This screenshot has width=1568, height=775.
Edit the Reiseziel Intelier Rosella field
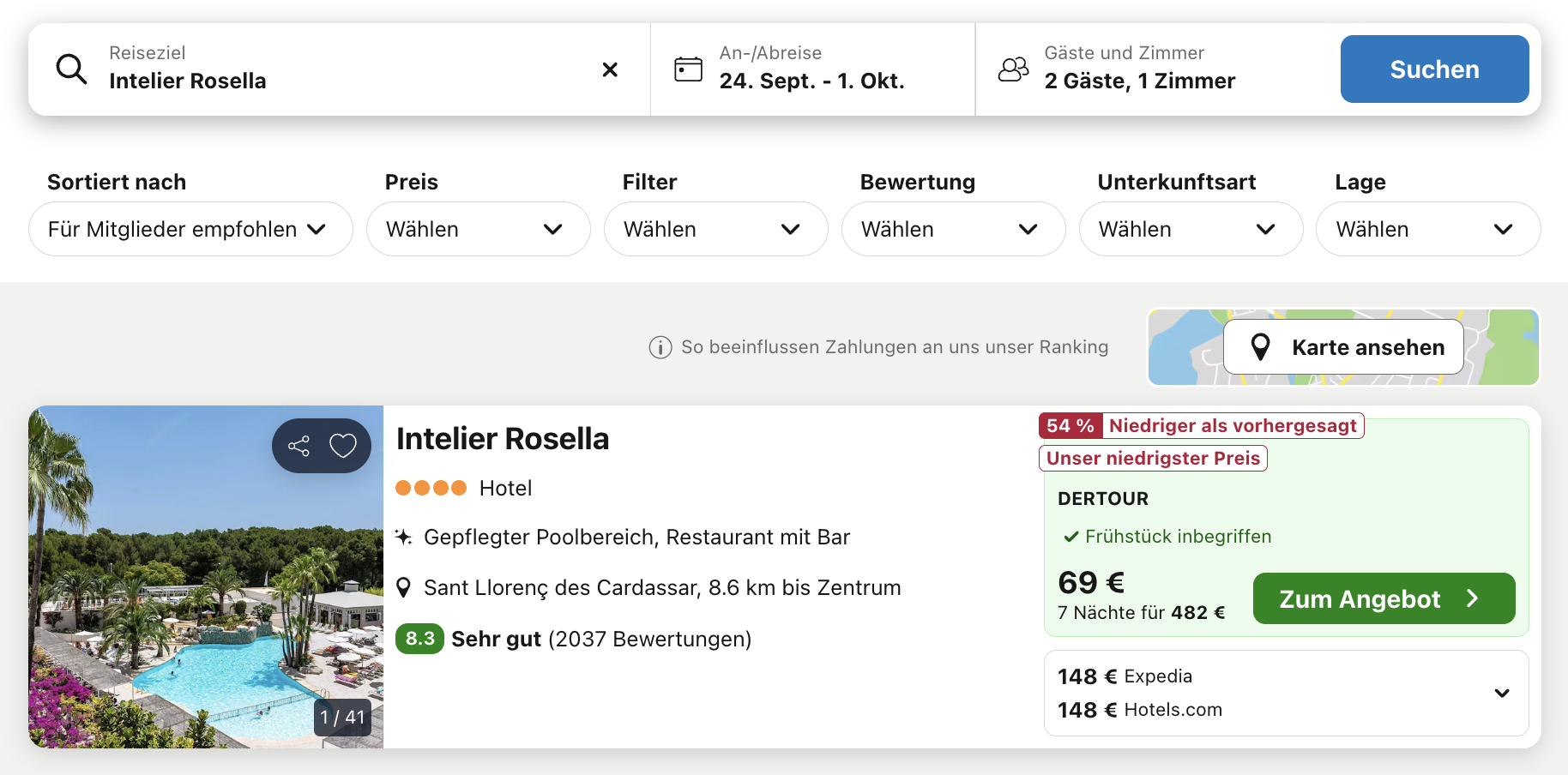339,69
